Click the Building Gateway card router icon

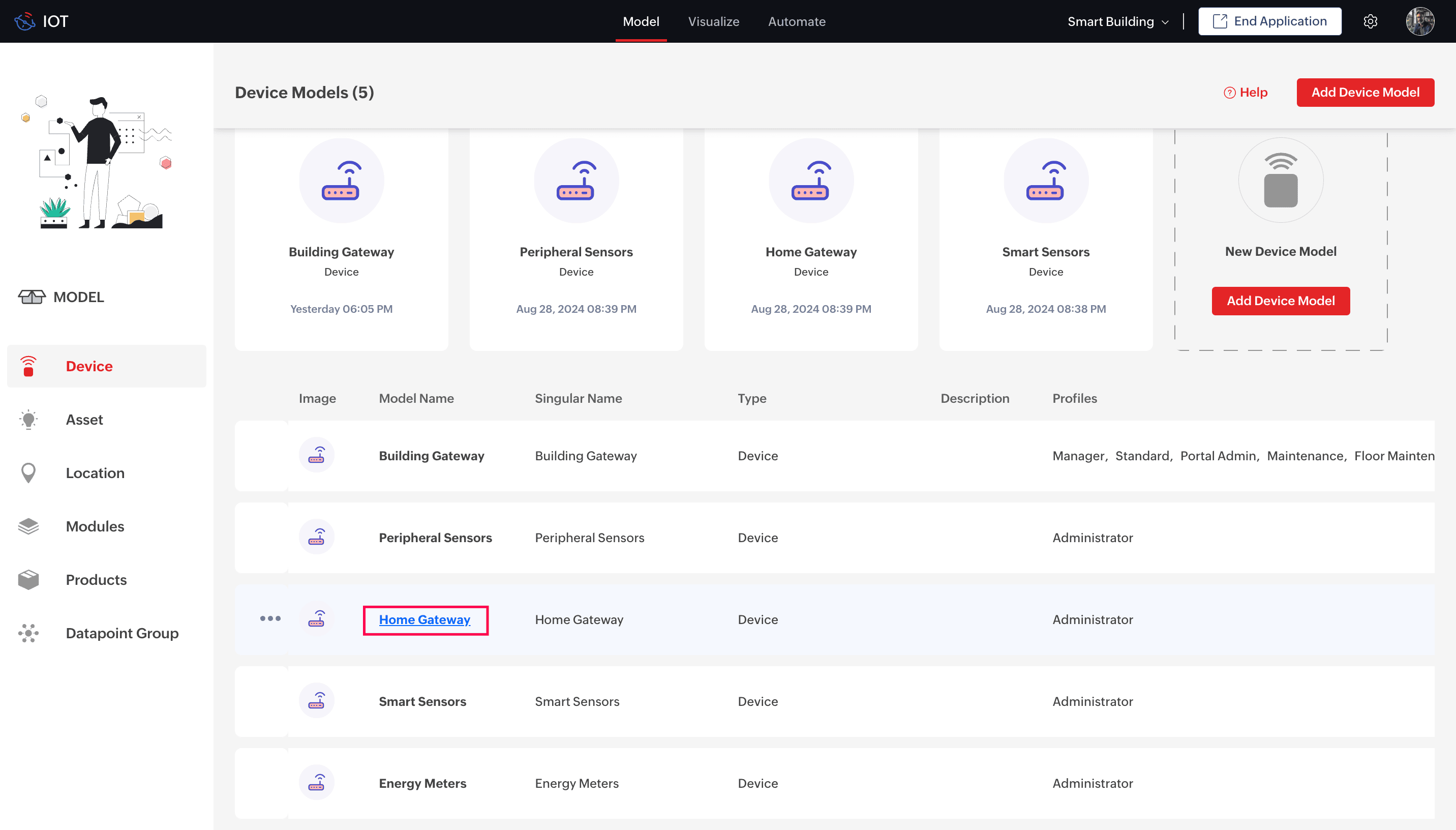coord(341,181)
